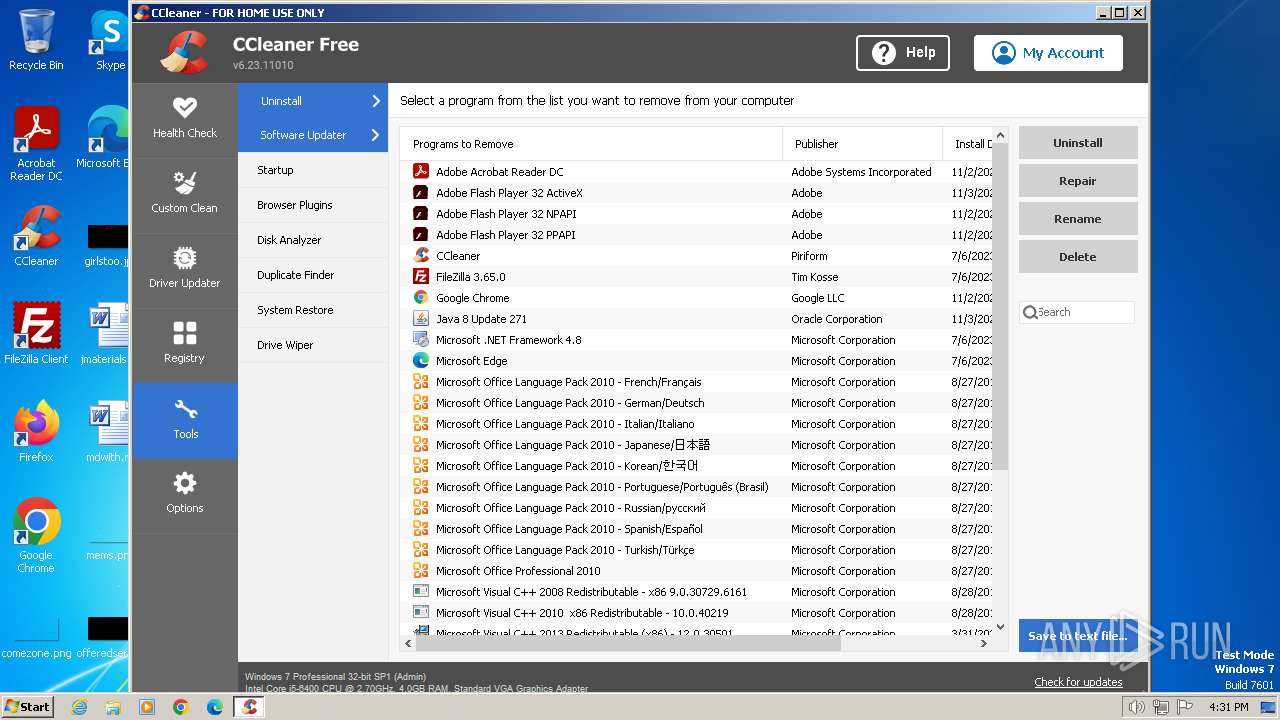Select the Adobe Acrobat Reader DC icon in the program list
Screen dimensions: 1280x720
[421, 172]
